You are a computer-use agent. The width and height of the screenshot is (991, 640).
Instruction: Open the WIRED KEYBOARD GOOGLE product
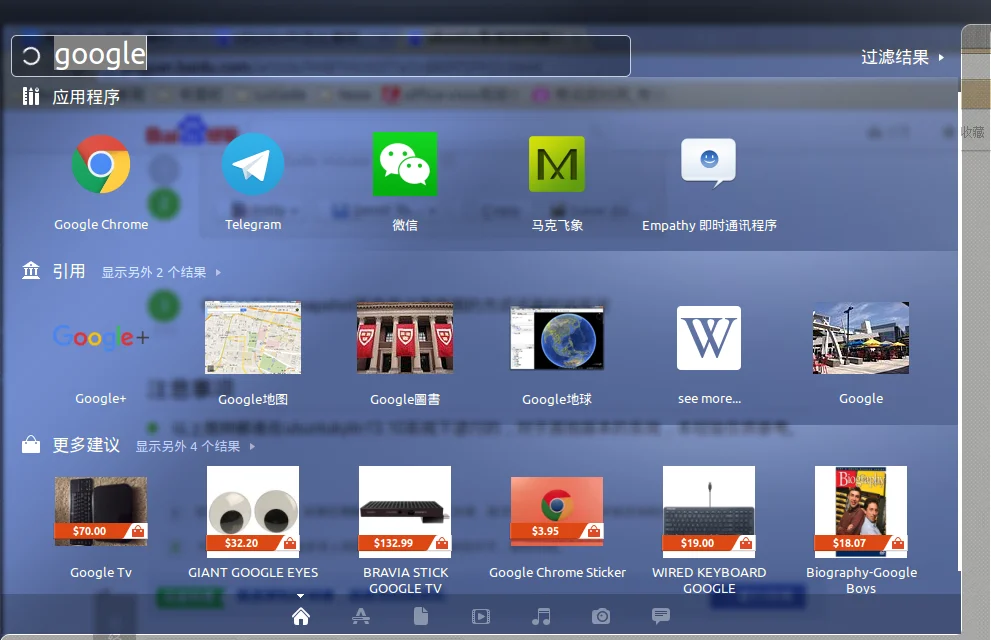(709, 512)
